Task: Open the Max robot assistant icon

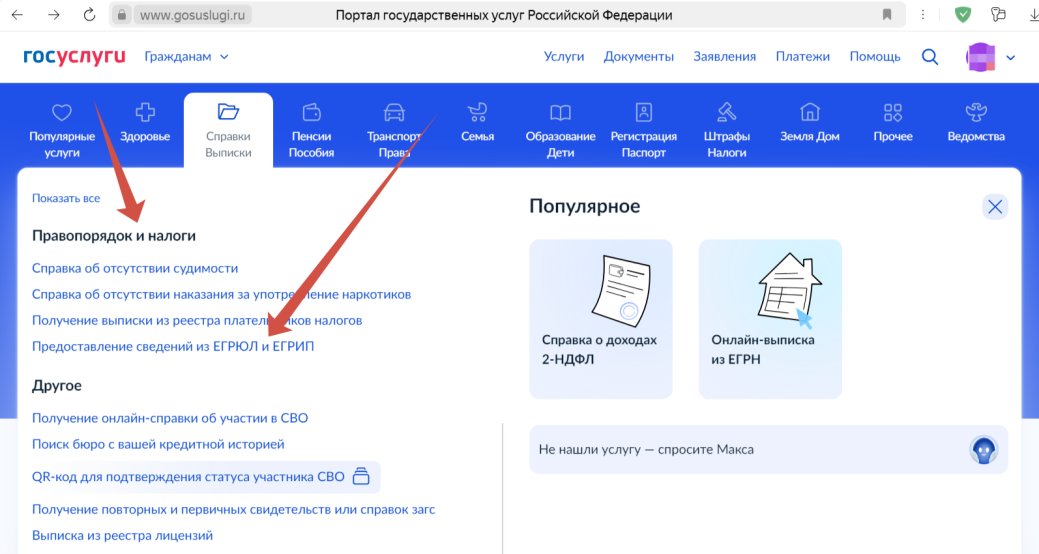Action: click(983, 450)
